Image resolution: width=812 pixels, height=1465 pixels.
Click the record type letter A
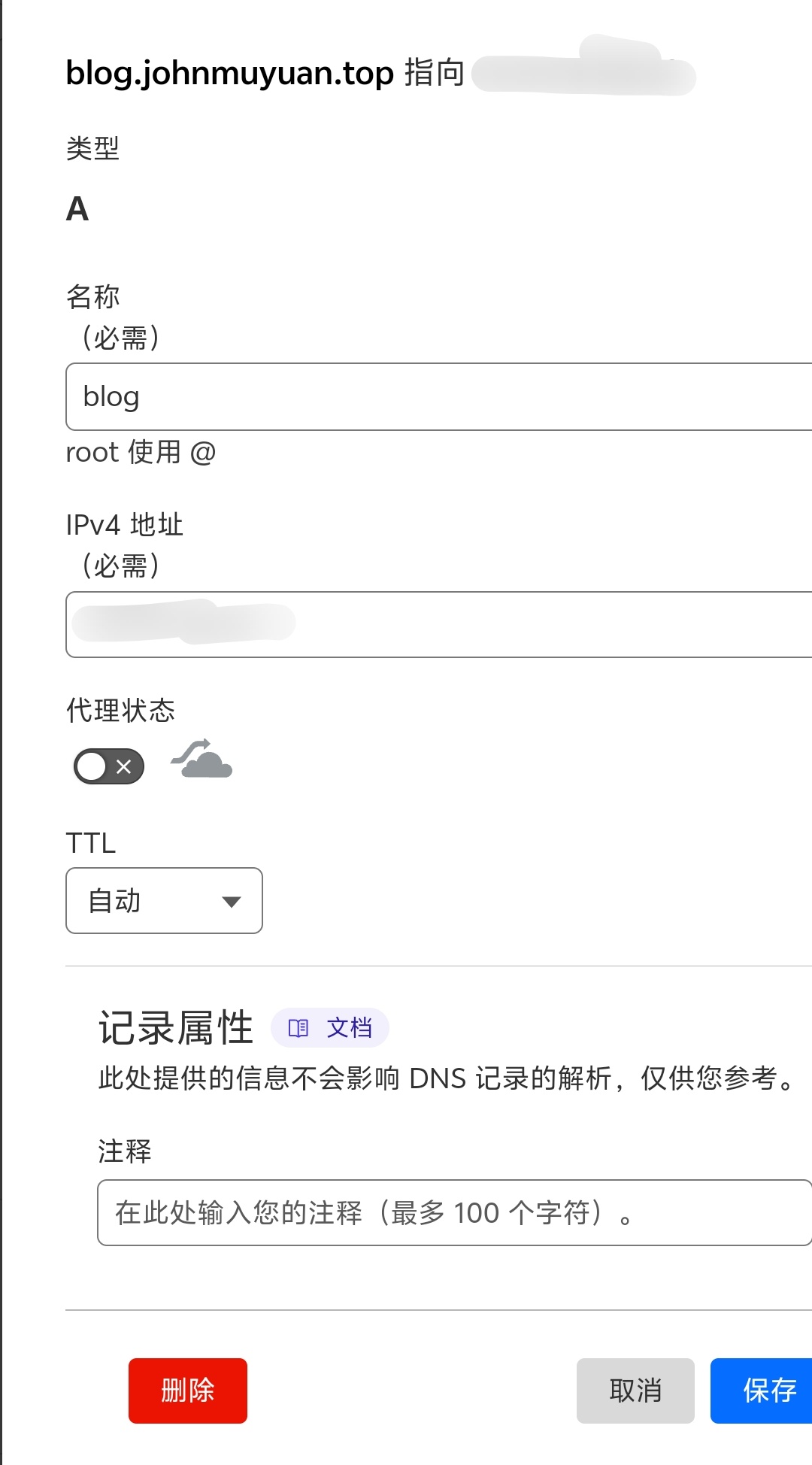pyautogui.click(x=77, y=209)
